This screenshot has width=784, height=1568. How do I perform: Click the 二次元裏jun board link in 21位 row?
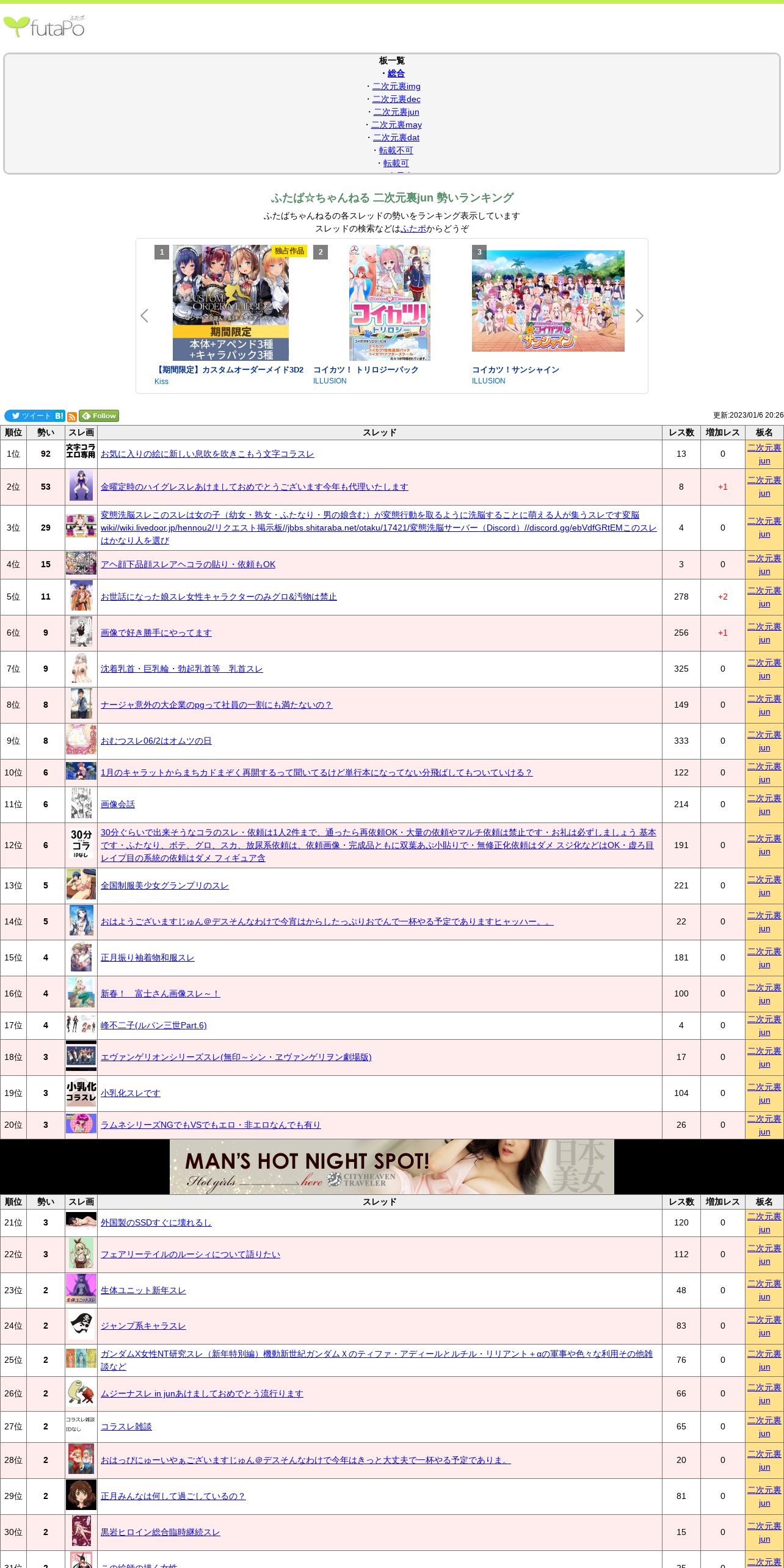(764, 1223)
